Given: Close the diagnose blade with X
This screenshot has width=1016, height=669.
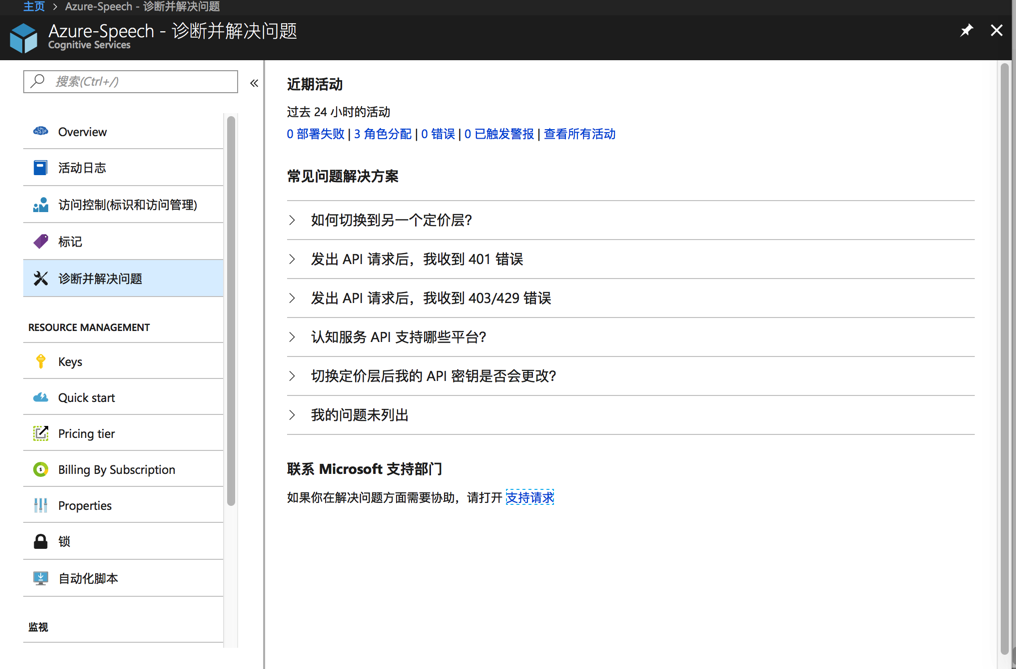Looking at the screenshot, I should click(x=997, y=30).
